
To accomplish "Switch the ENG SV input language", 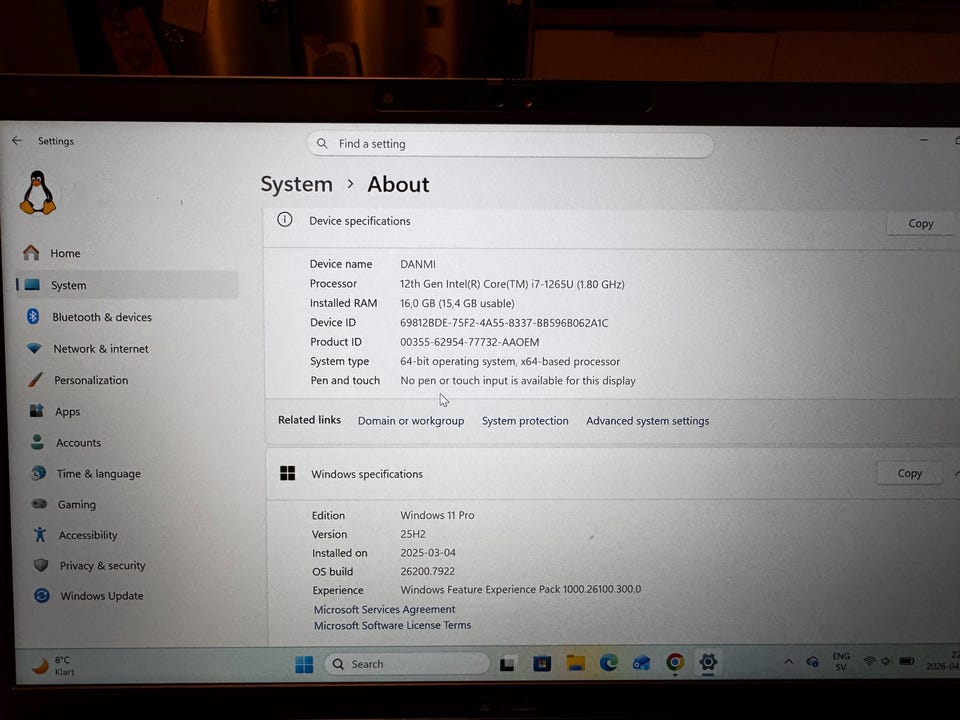I will [841, 661].
